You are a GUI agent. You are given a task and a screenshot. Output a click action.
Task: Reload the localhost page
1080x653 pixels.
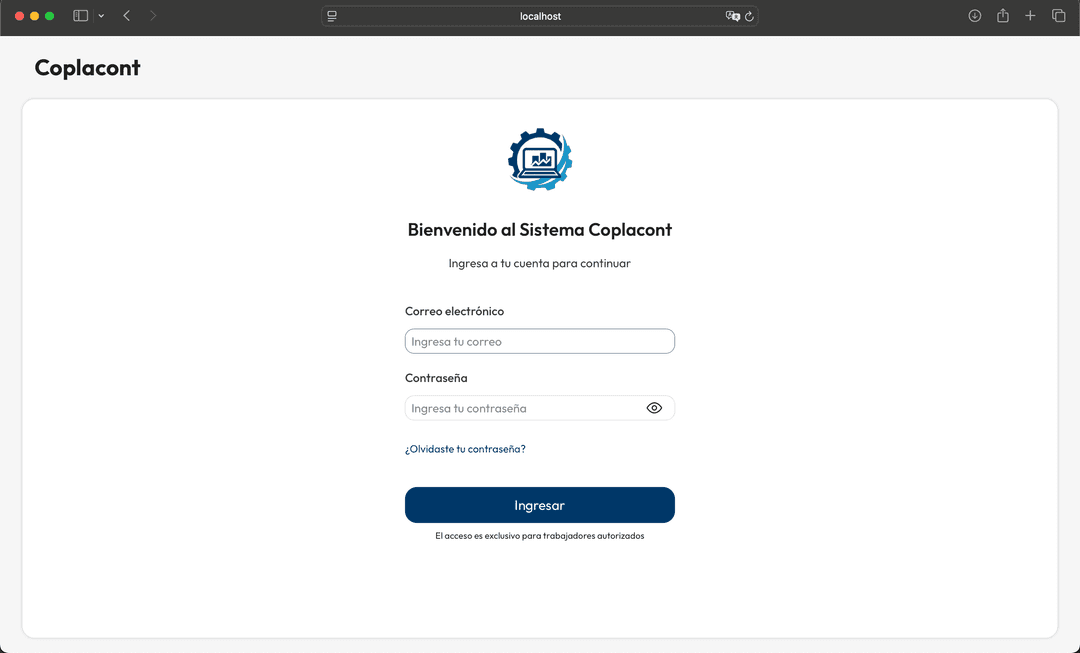pos(749,16)
